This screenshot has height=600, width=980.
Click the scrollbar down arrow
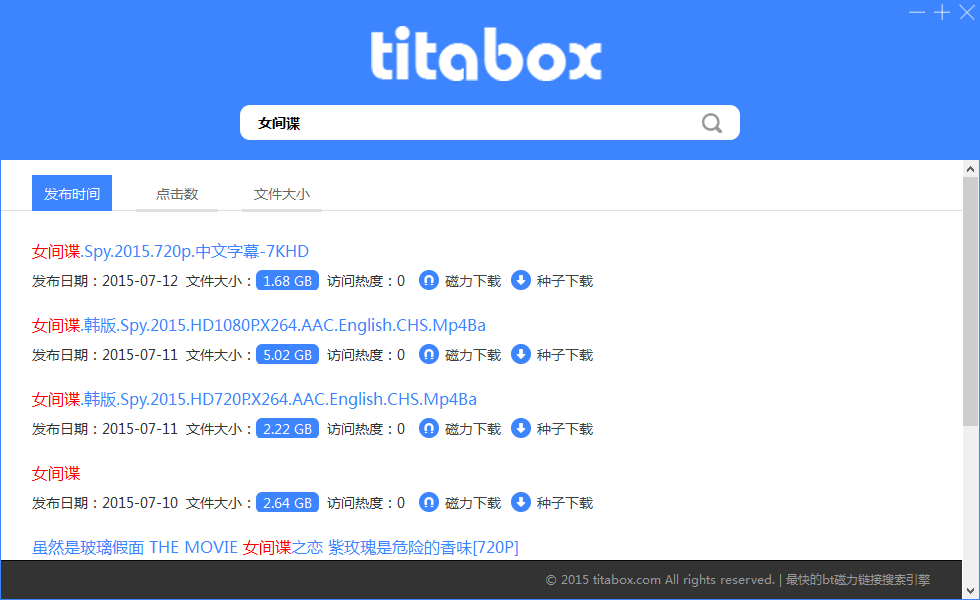pos(970,591)
